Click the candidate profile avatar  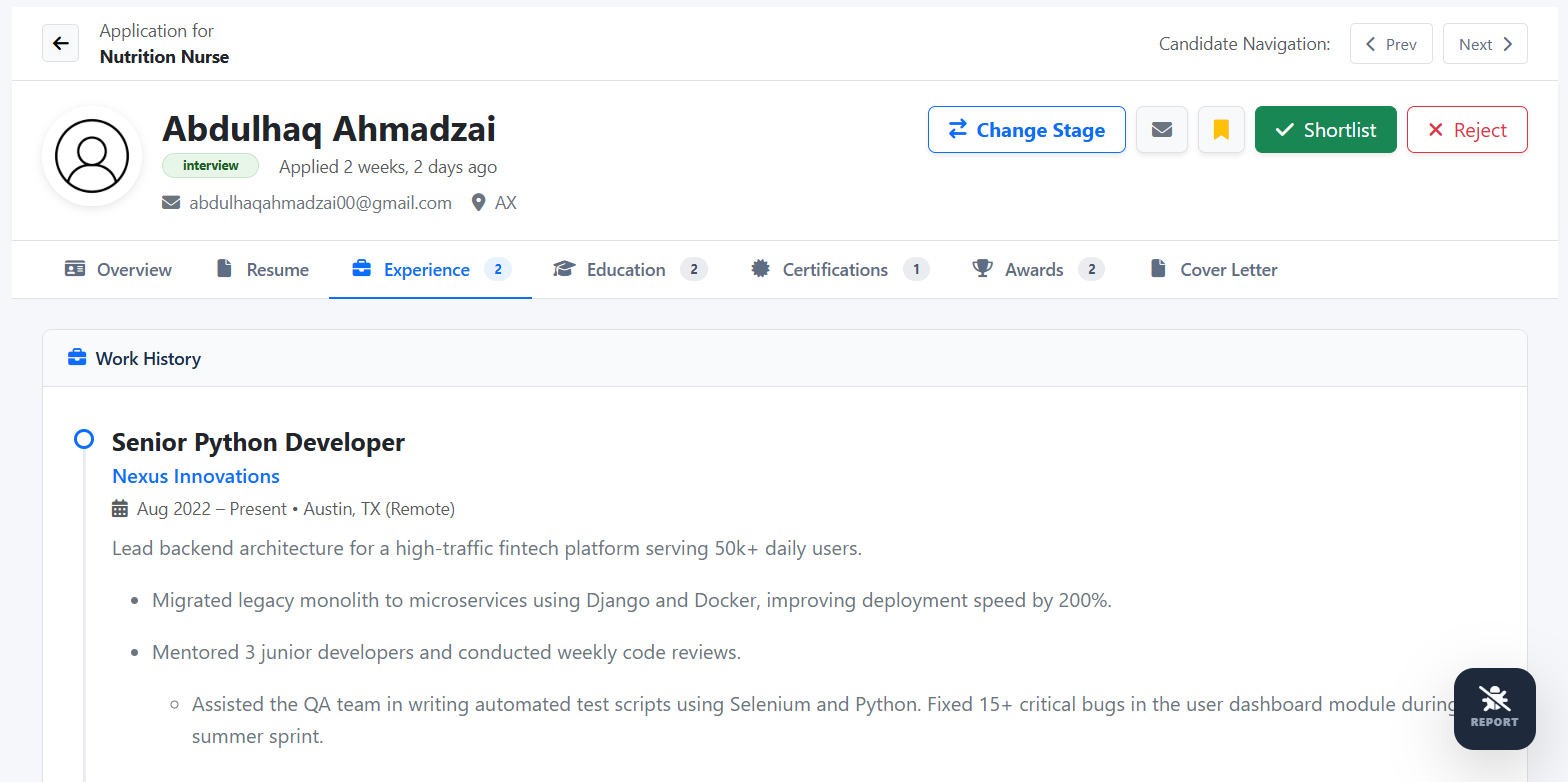coord(92,156)
